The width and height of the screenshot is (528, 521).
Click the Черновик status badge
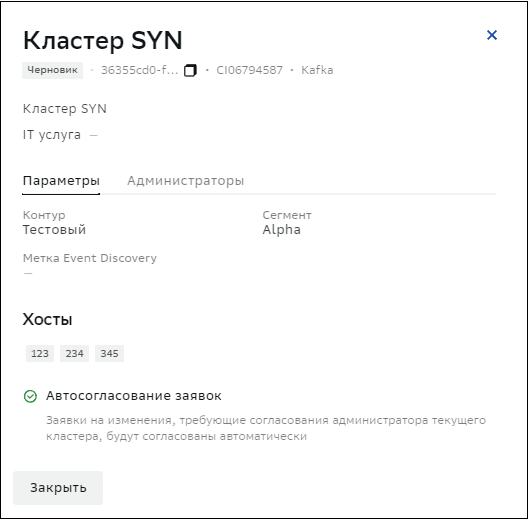pyautogui.click(x=53, y=70)
